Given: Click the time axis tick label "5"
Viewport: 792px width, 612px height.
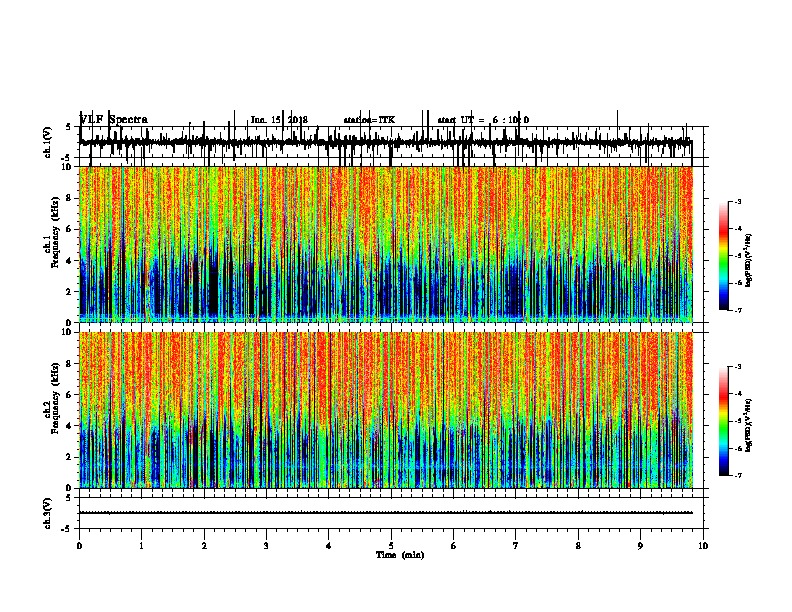Looking at the screenshot, I should point(391,546).
